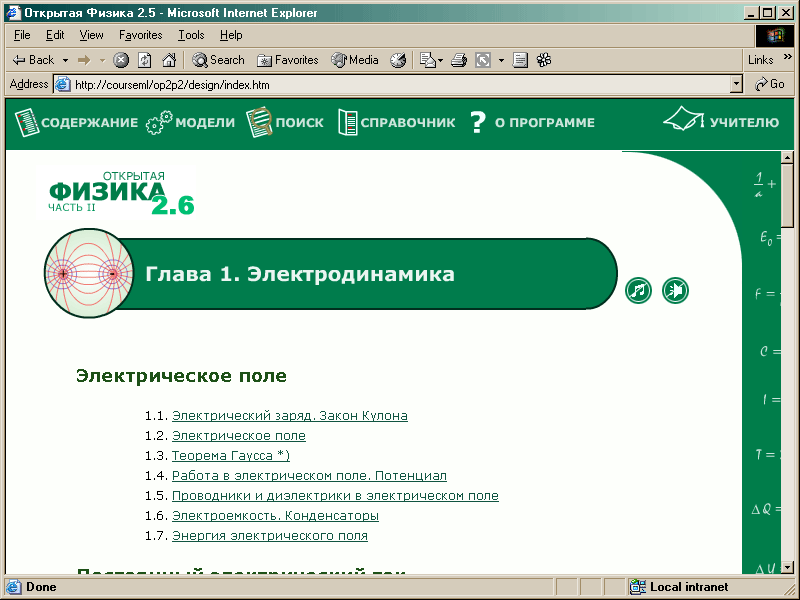Screen dimensions: 800x600
Task: Click the Глава 1. Электродинамика heading
Action: [x=300, y=274]
